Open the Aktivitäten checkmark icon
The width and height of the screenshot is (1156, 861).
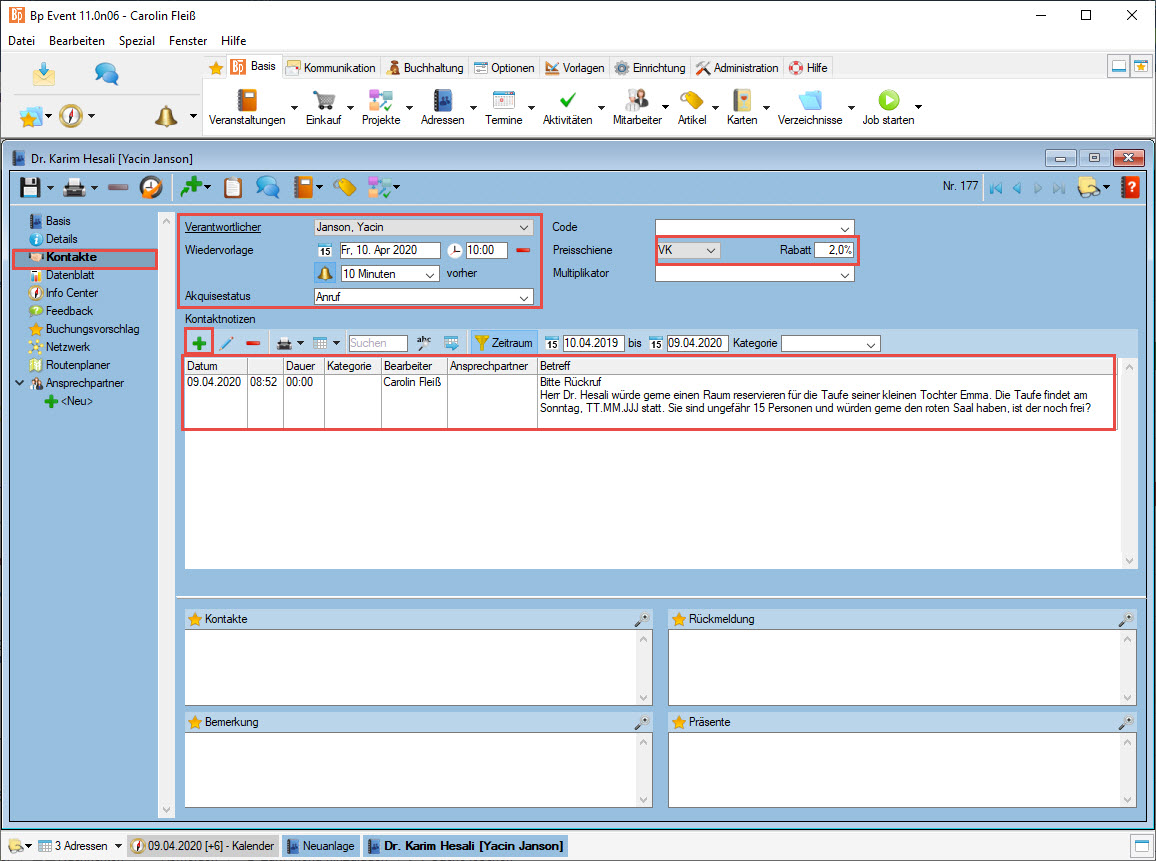click(x=567, y=101)
